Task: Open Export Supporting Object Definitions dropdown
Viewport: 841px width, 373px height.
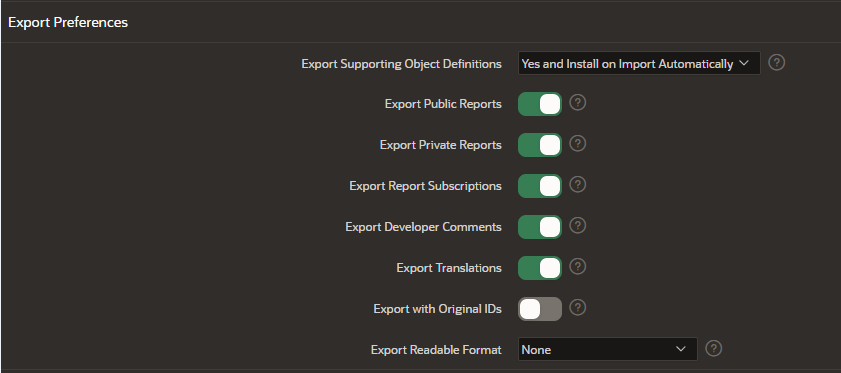Action: pyautogui.click(x=639, y=63)
